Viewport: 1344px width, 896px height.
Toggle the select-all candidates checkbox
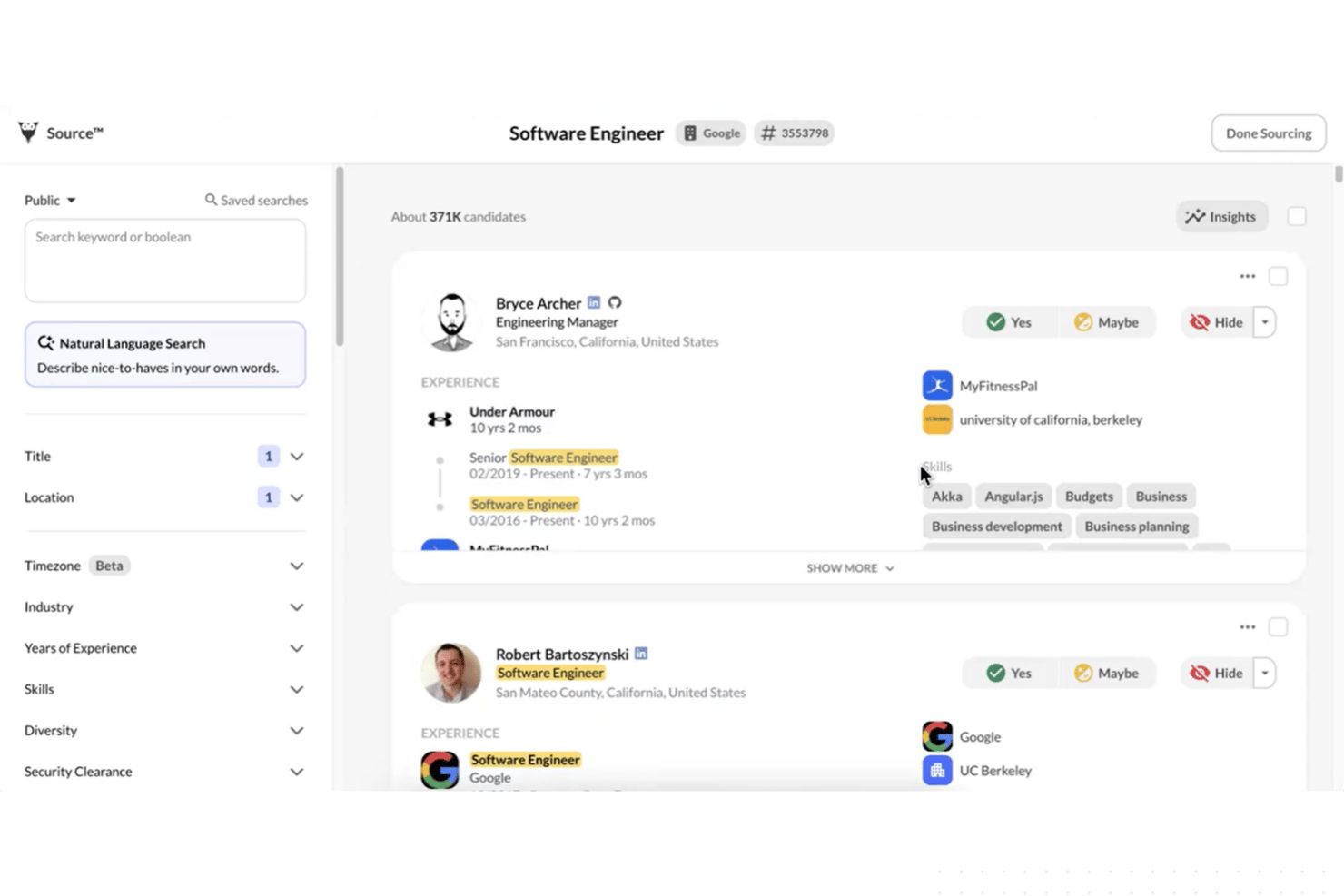pyautogui.click(x=1297, y=216)
